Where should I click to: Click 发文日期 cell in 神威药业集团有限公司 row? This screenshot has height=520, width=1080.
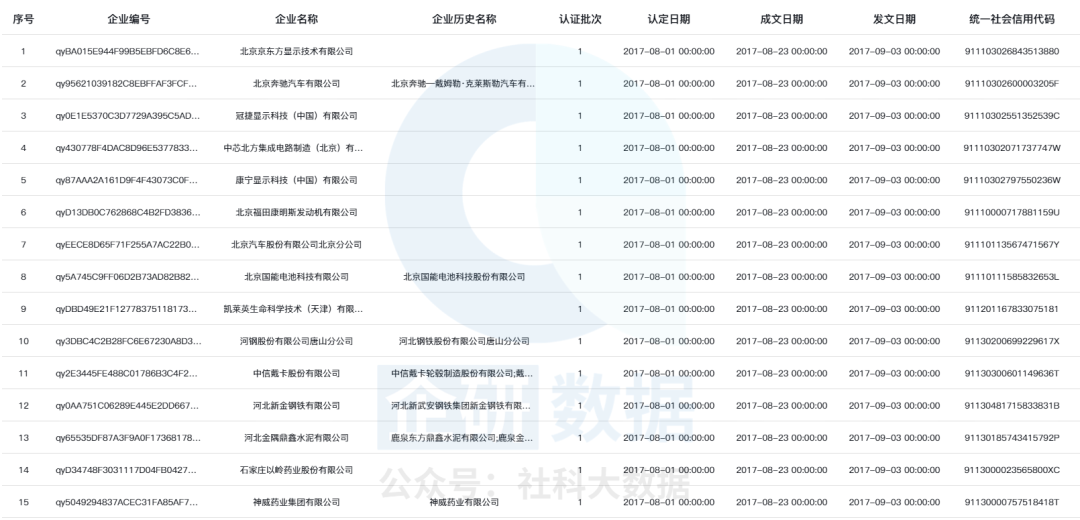894,502
